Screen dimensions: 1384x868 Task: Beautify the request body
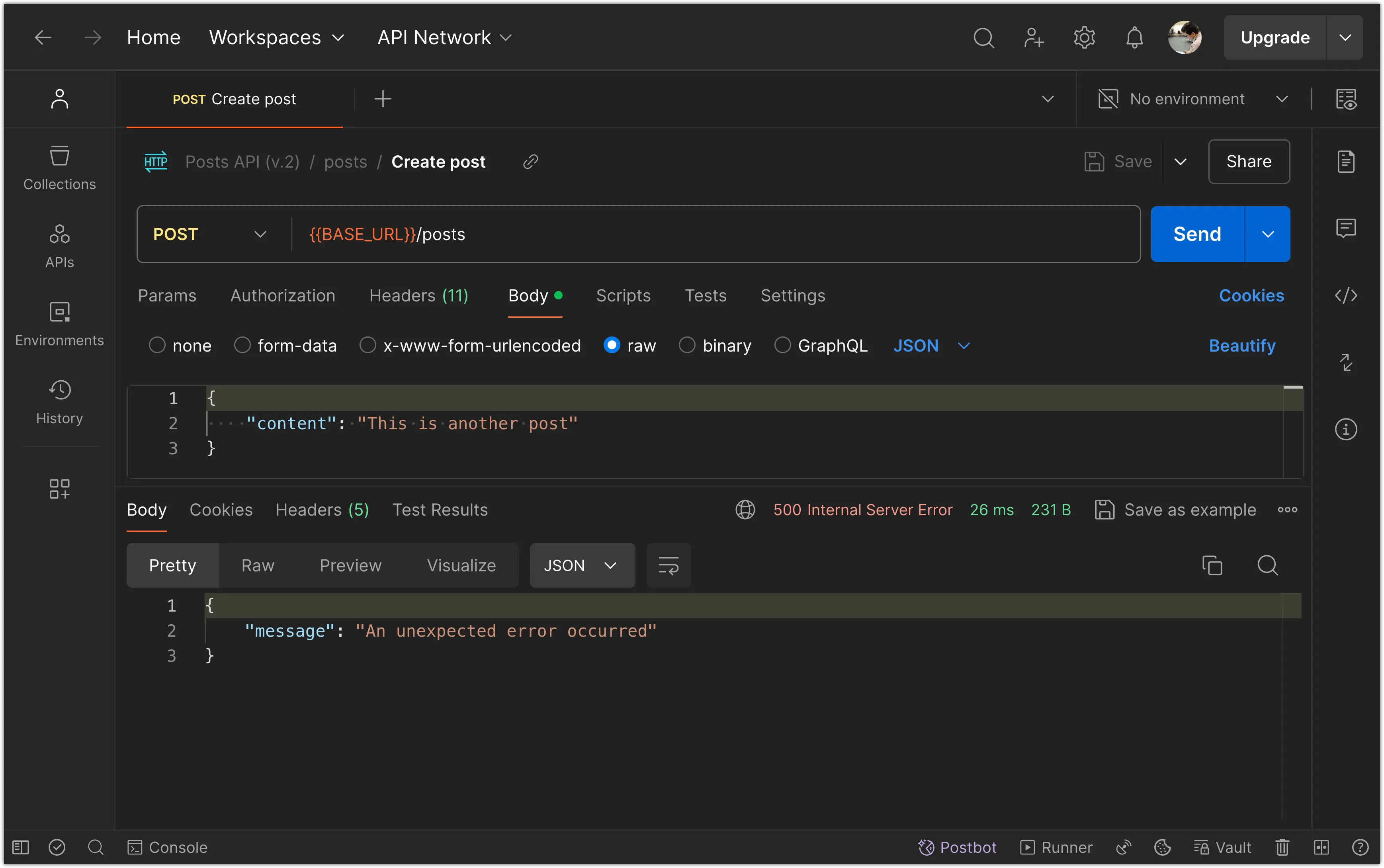click(1241, 346)
